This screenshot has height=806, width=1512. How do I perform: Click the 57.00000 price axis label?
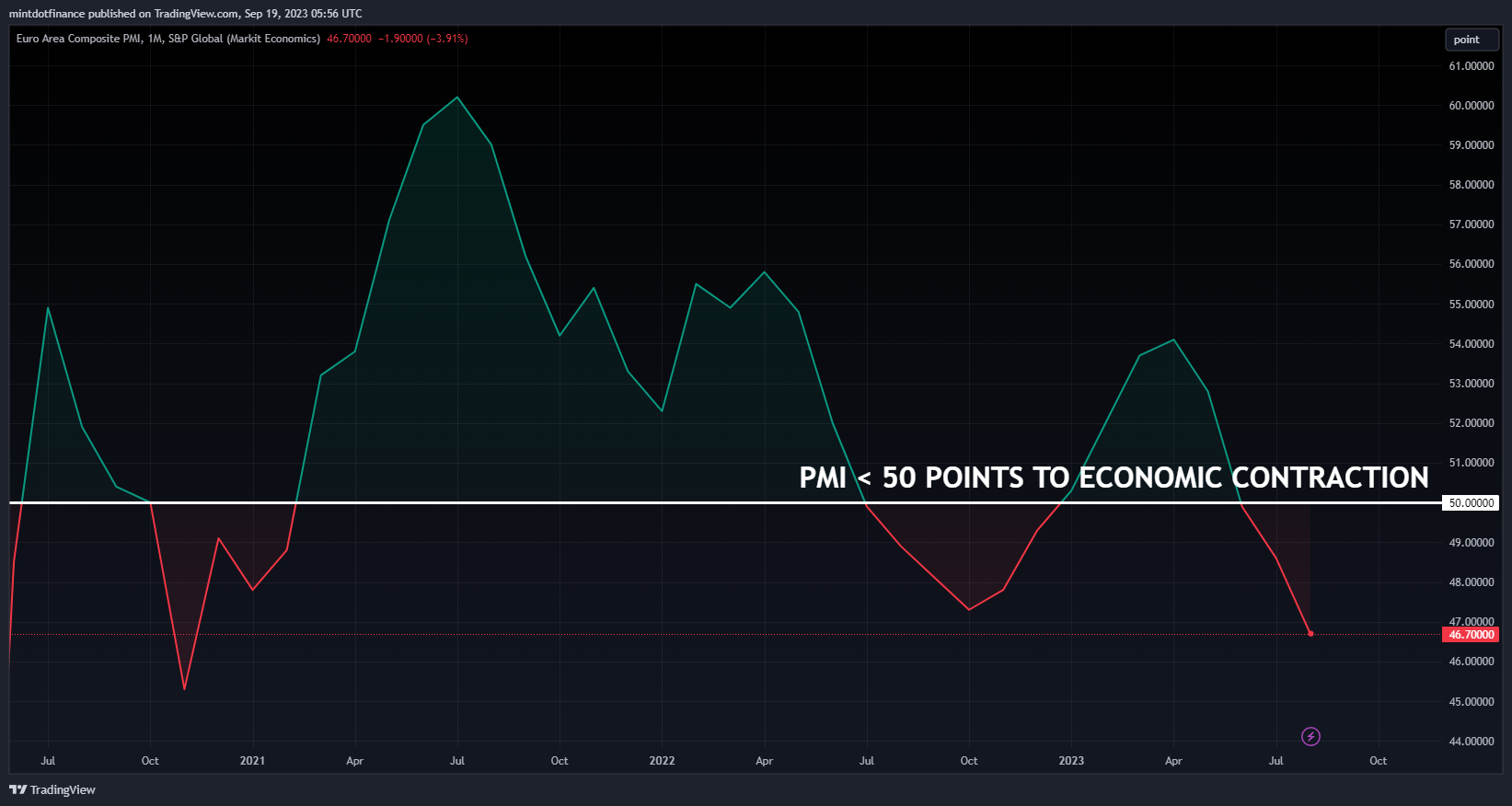1472,225
